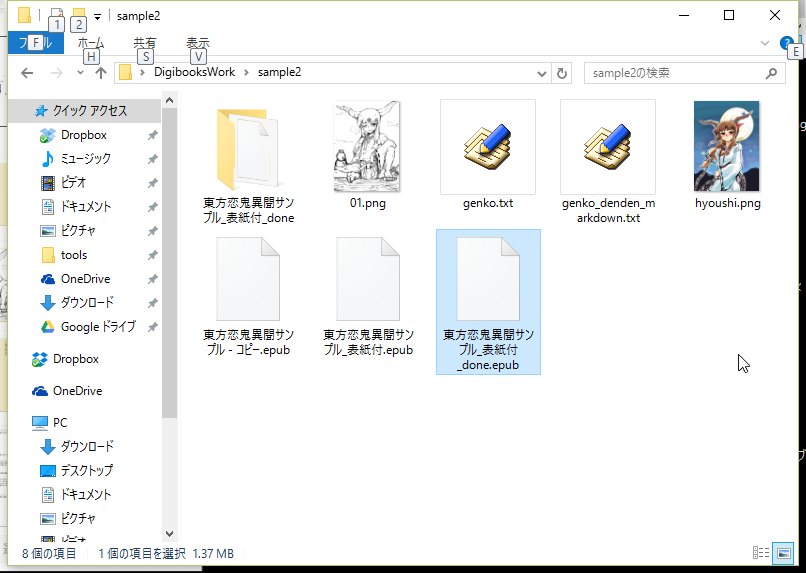Switch to the 共有 ribbon tab
Screen dimensions: 806x573
[144, 43]
